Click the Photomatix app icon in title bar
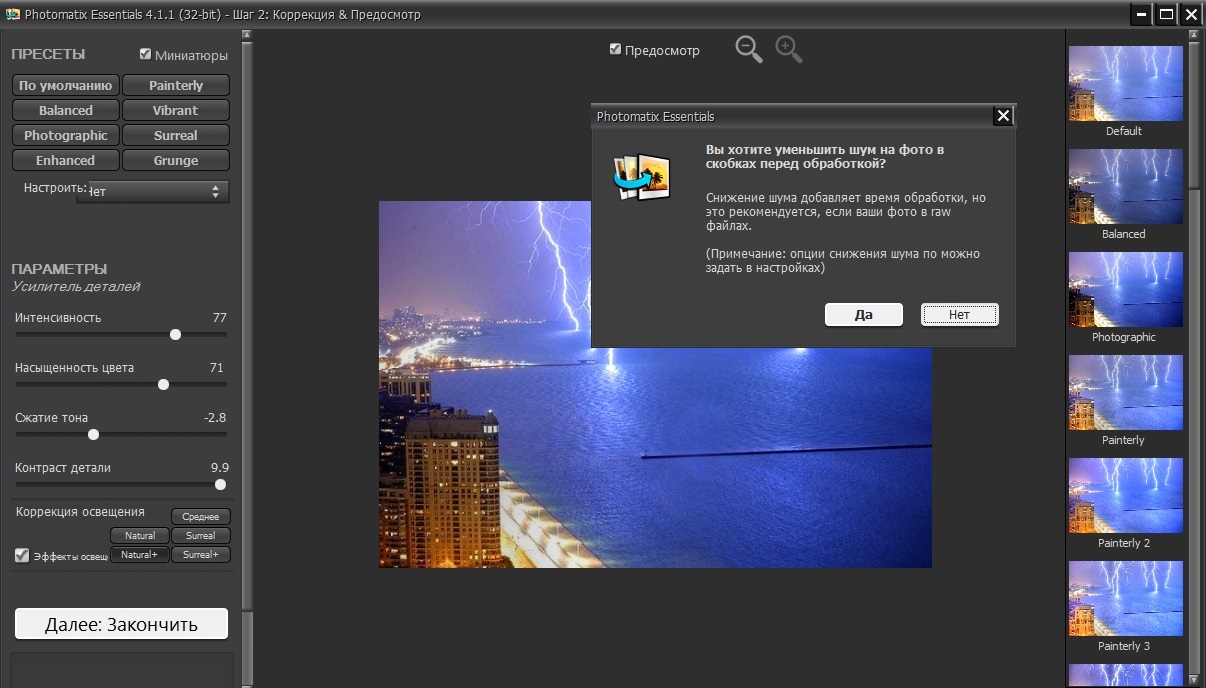This screenshot has height=688, width=1206. point(13,15)
